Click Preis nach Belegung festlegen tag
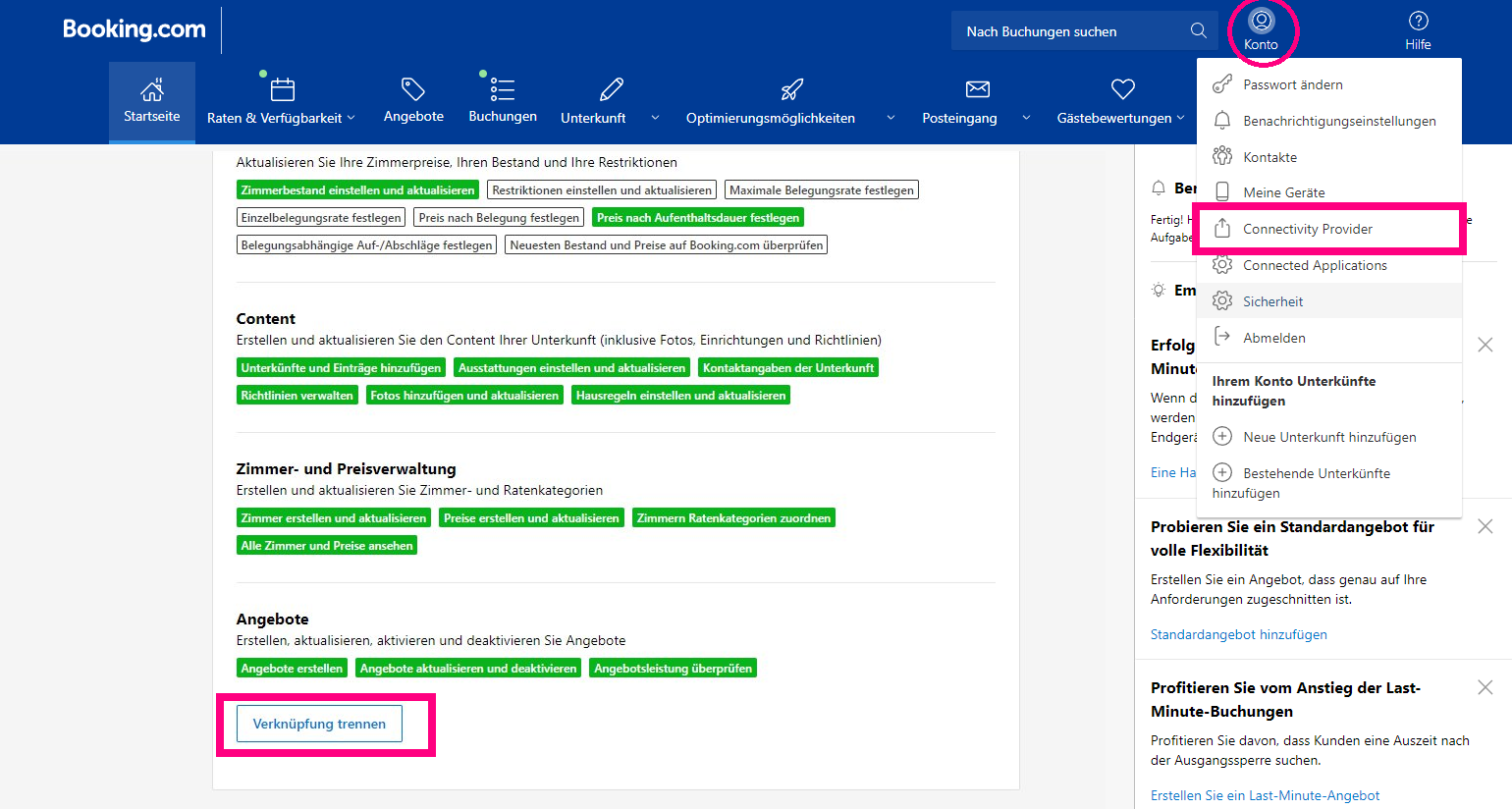The height and width of the screenshot is (809, 1512). pos(499,218)
